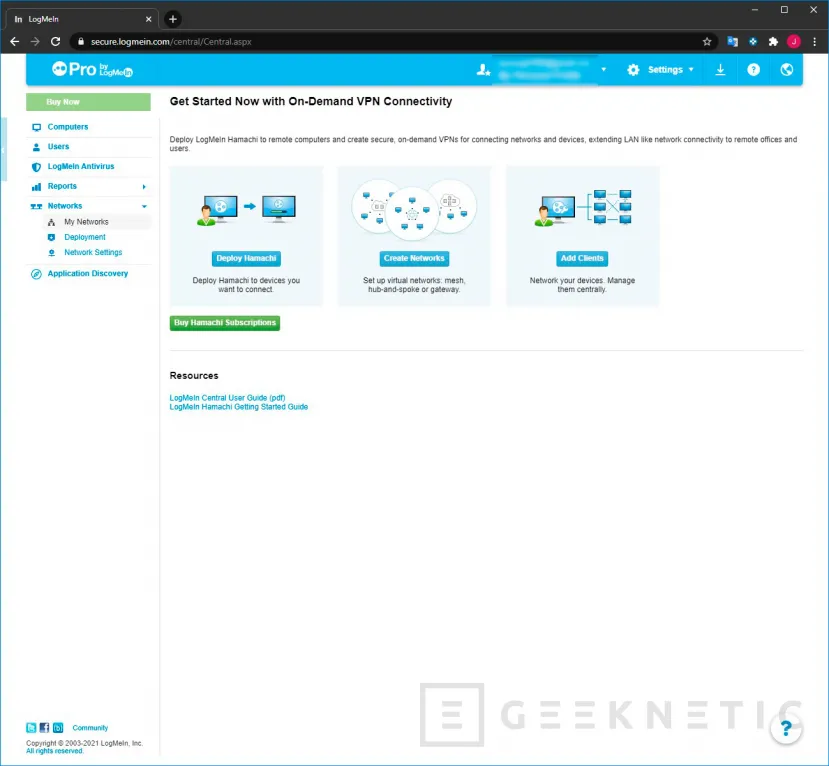Viewport: 829px width, 766px height.
Task: Open a new browser tab
Action: point(173,19)
